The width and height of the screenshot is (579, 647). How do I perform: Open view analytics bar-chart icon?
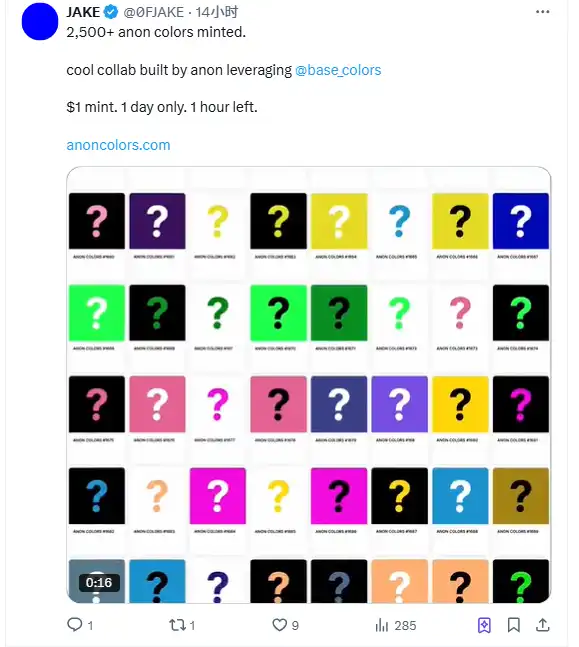[382, 625]
